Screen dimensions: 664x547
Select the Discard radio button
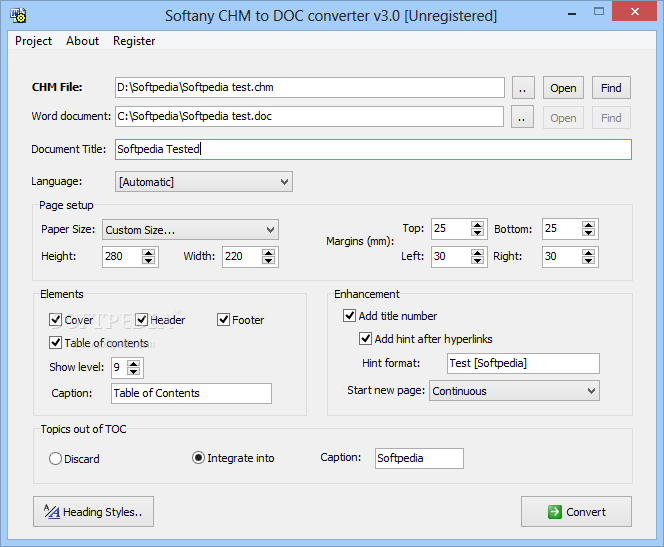click(55, 459)
